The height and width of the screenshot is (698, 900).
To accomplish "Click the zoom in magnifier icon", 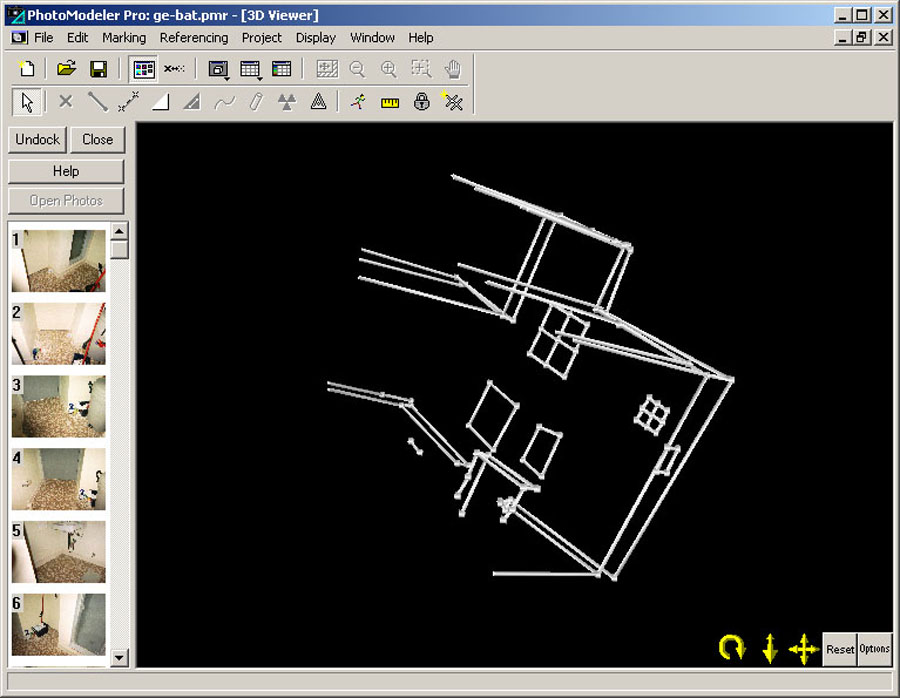I will (389, 69).
